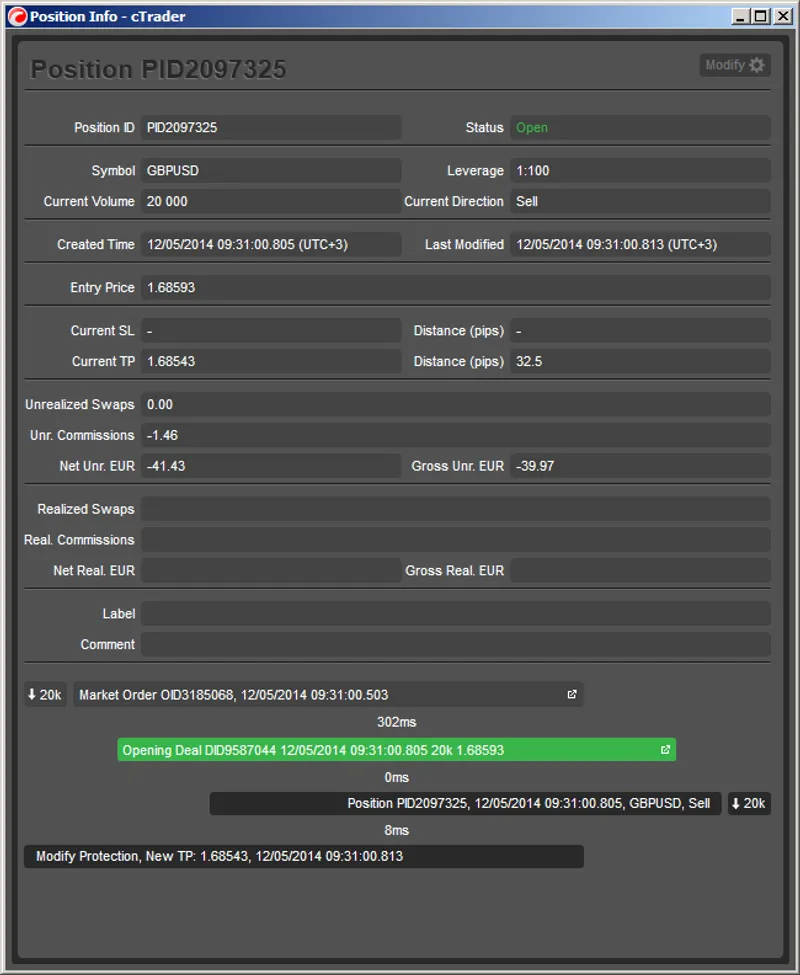Image resolution: width=800 pixels, height=975 pixels.
Task: Click the Current TP field showing 1.68543
Action: [270, 361]
